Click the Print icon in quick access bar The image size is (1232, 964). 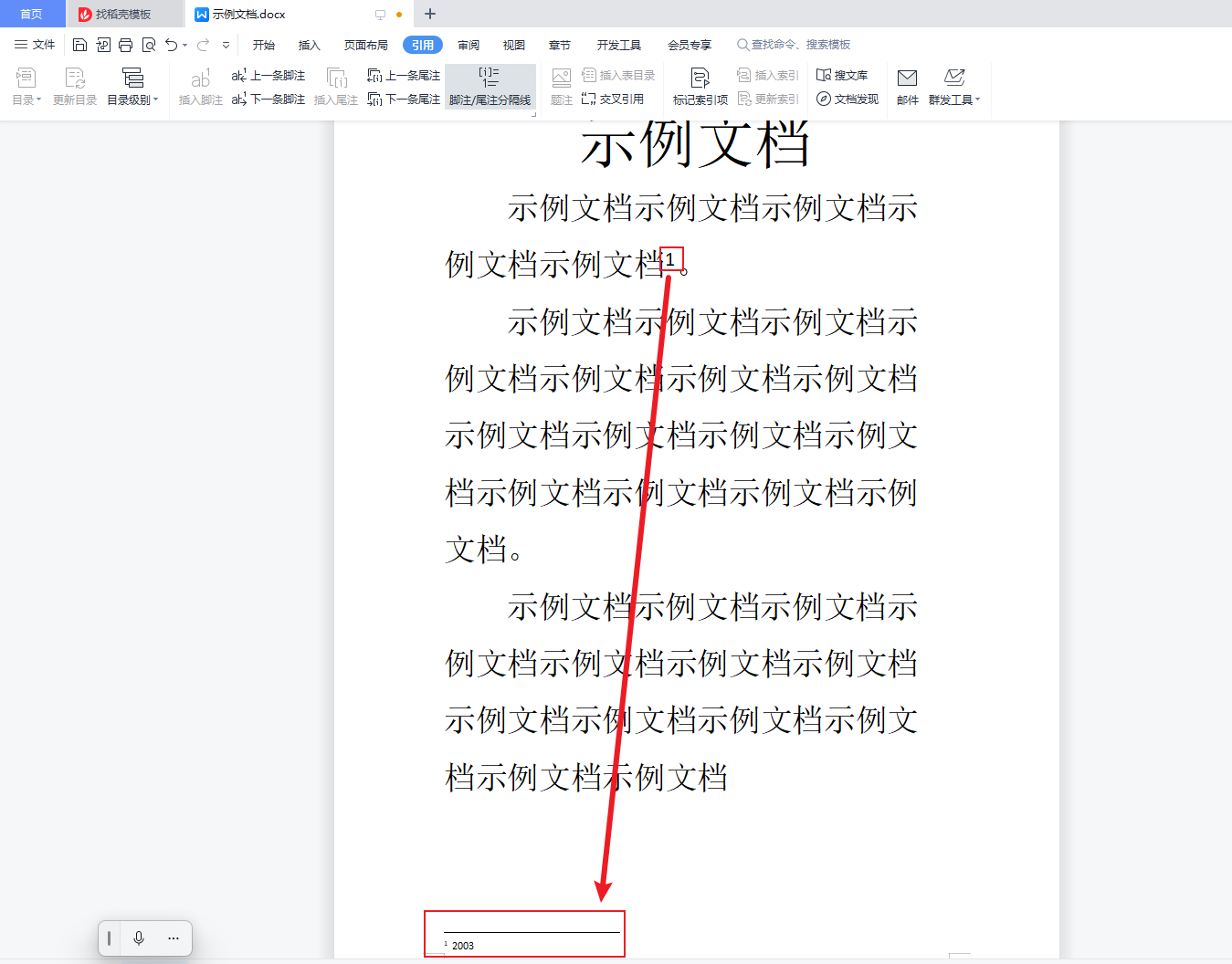click(125, 44)
